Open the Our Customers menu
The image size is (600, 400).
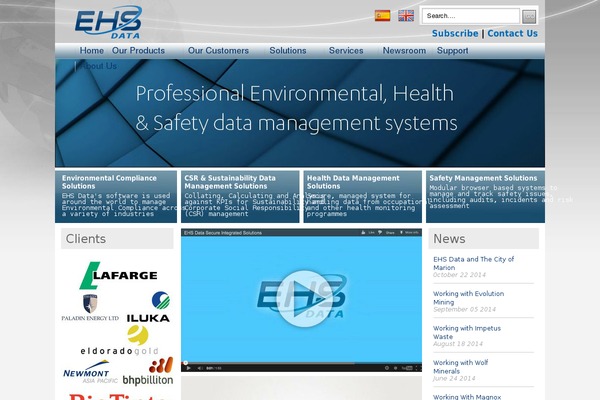[x=218, y=51]
